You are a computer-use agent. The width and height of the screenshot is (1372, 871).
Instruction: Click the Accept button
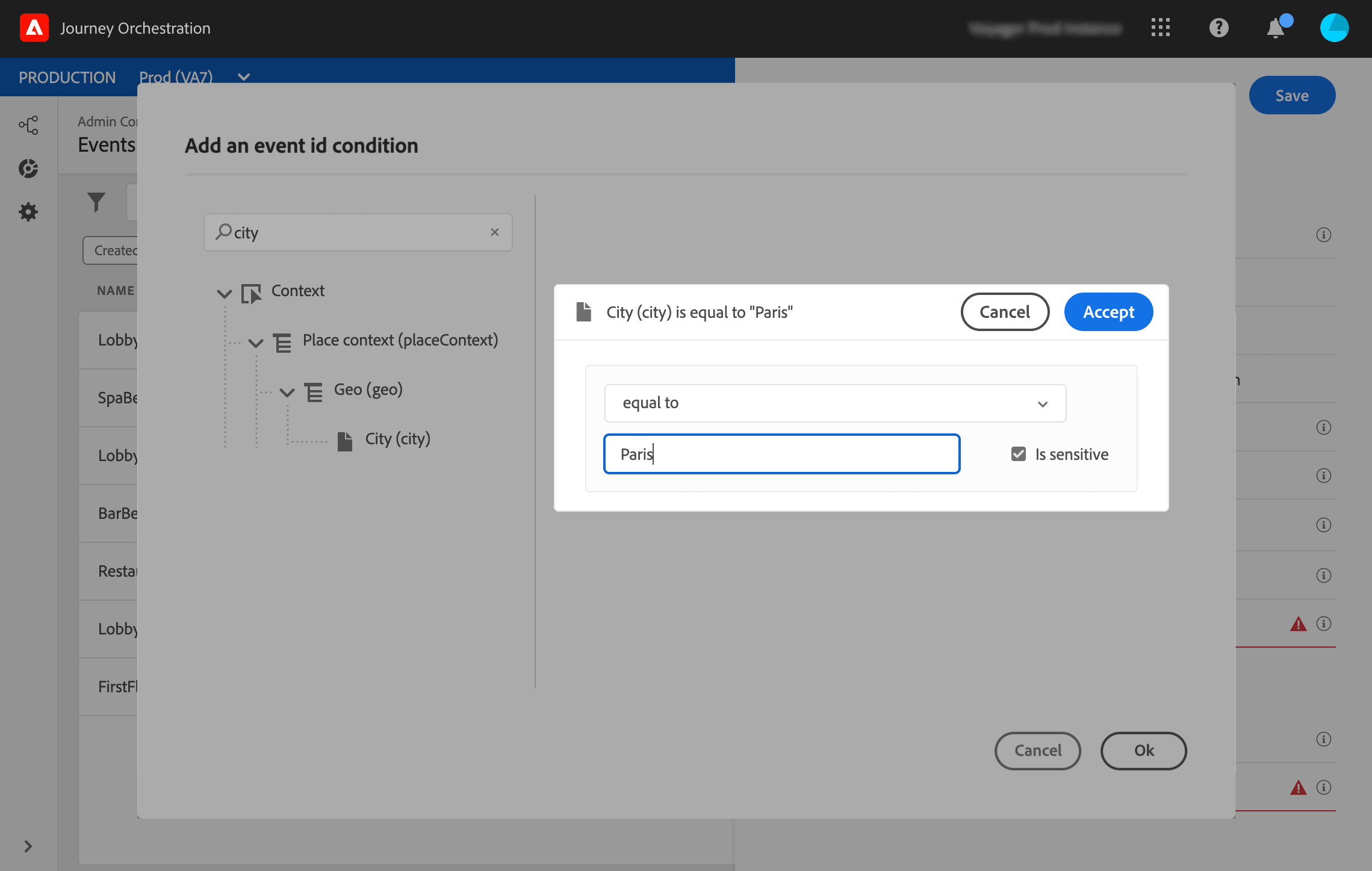click(1108, 312)
